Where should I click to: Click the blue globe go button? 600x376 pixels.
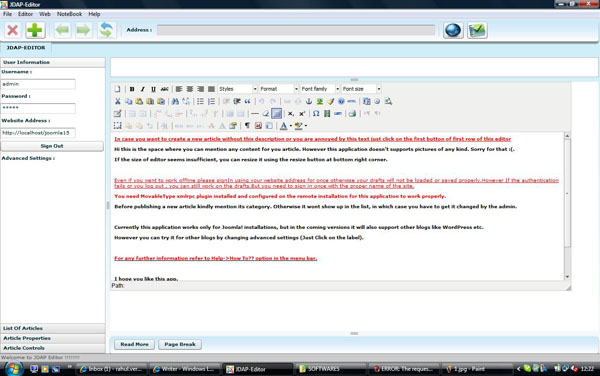coord(453,30)
